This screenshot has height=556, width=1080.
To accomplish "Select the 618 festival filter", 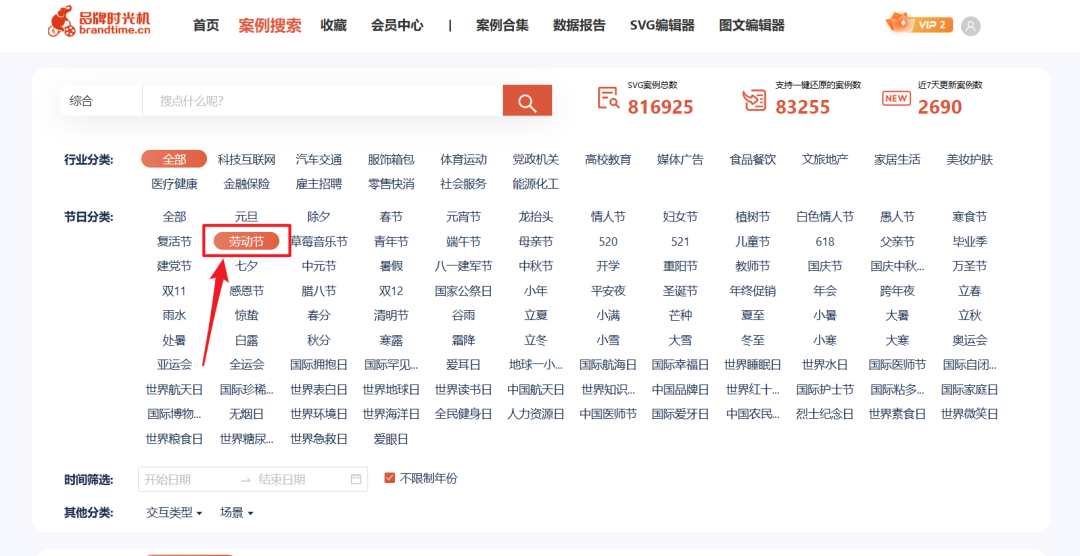I will [825, 242].
